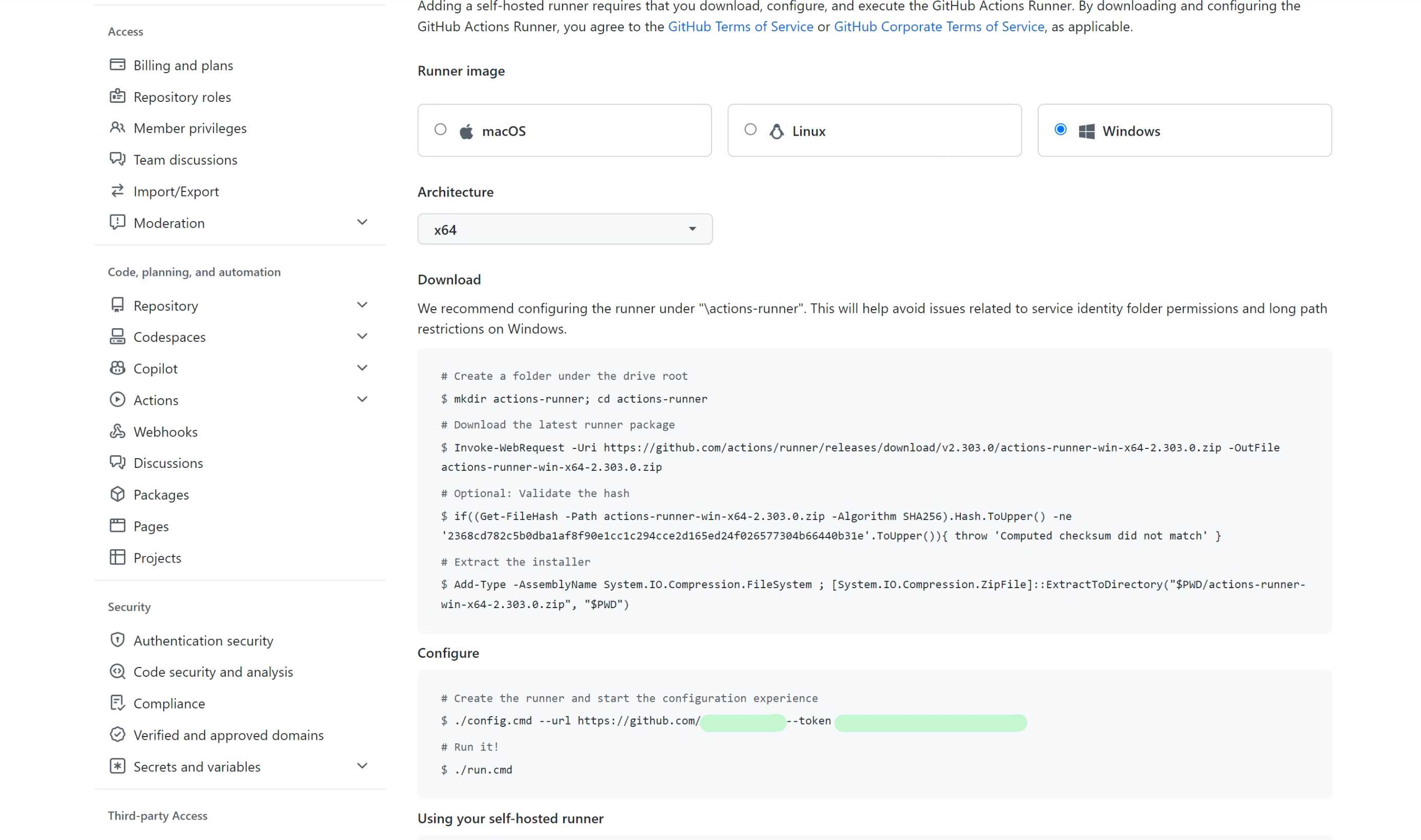Click the Discussions comment icon in sidebar
The width and height of the screenshot is (1421, 840).
point(117,462)
